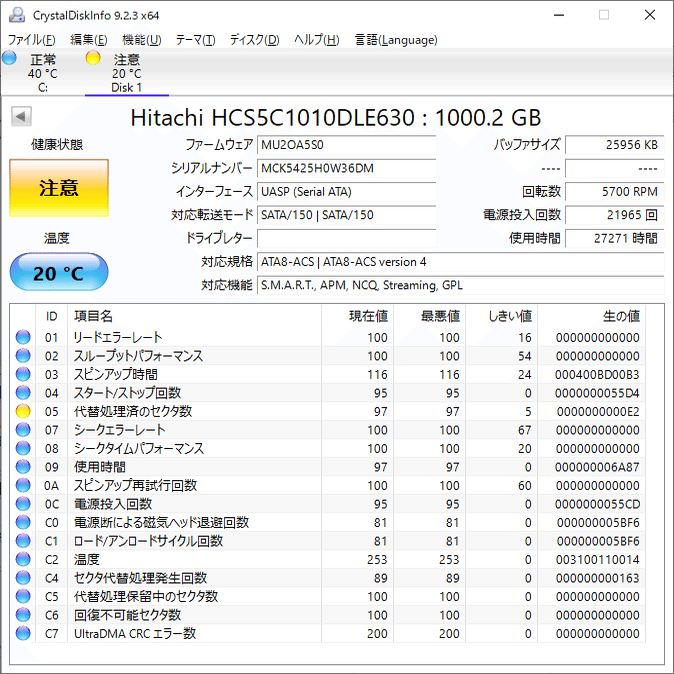The width and height of the screenshot is (674, 674).
Task: Click the blue status icon for row C5
Action: click(23, 596)
